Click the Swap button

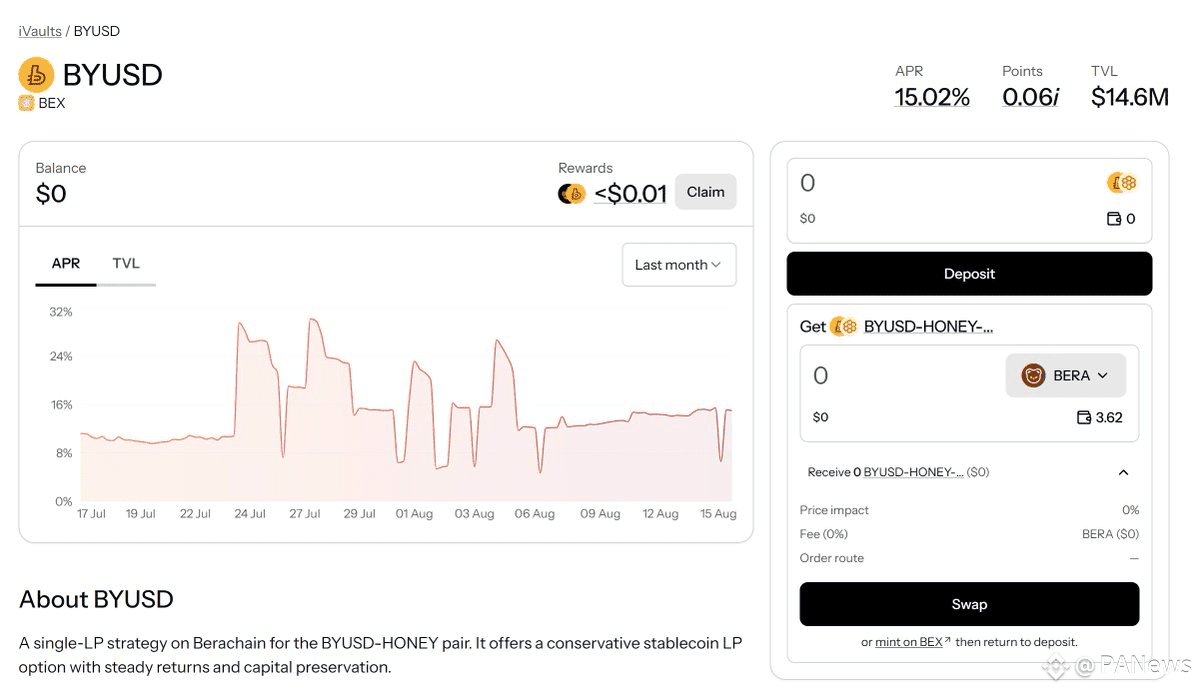point(969,604)
